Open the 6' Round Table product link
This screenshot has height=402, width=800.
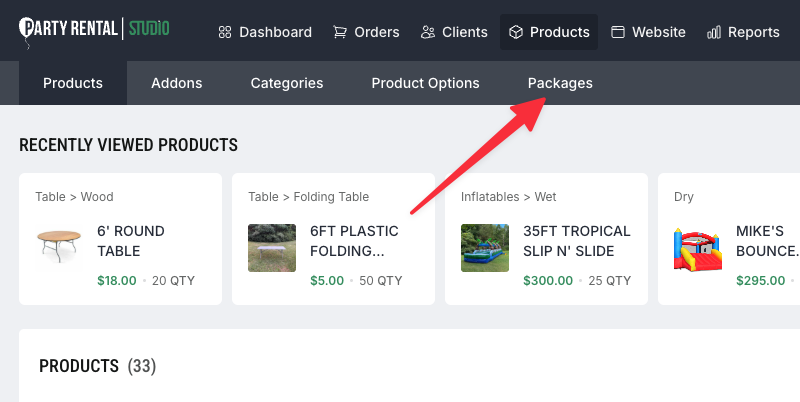[x=131, y=240]
